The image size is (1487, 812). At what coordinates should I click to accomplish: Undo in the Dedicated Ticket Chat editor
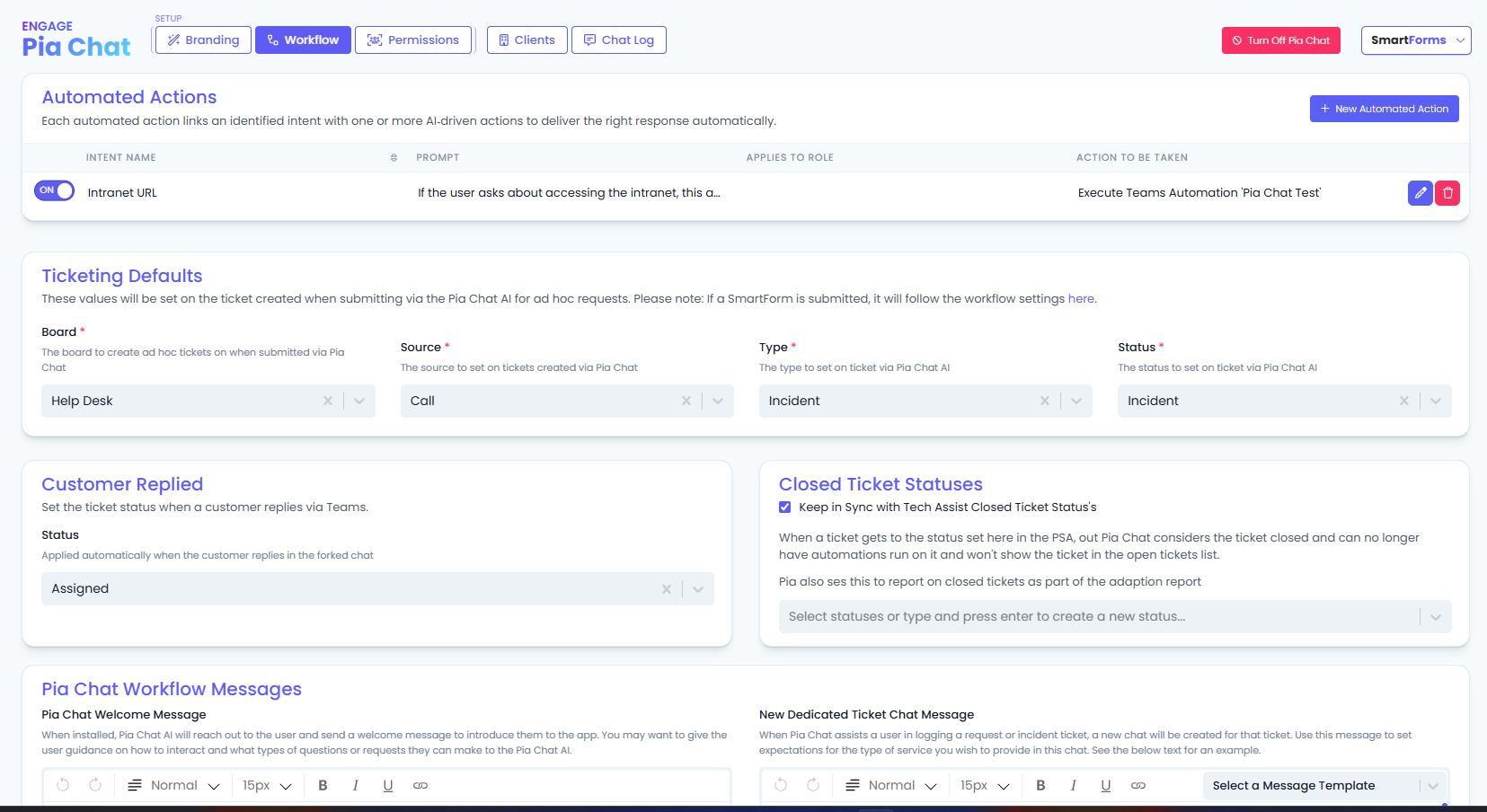(x=781, y=785)
